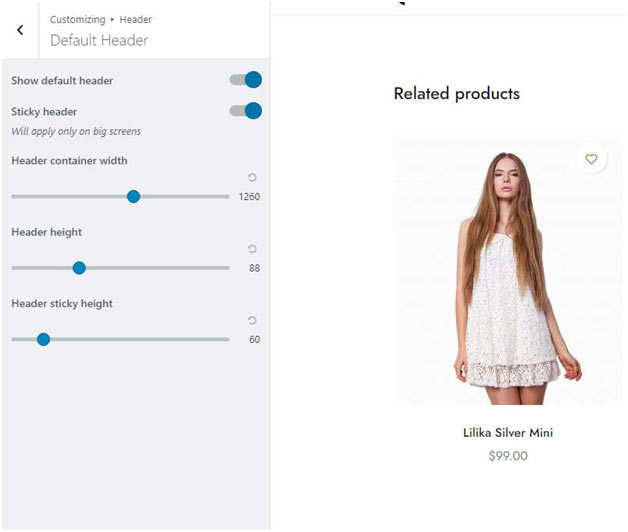Click the back arrow in the customizer
The width and height of the screenshot is (628, 532).
click(x=20, y=30)
